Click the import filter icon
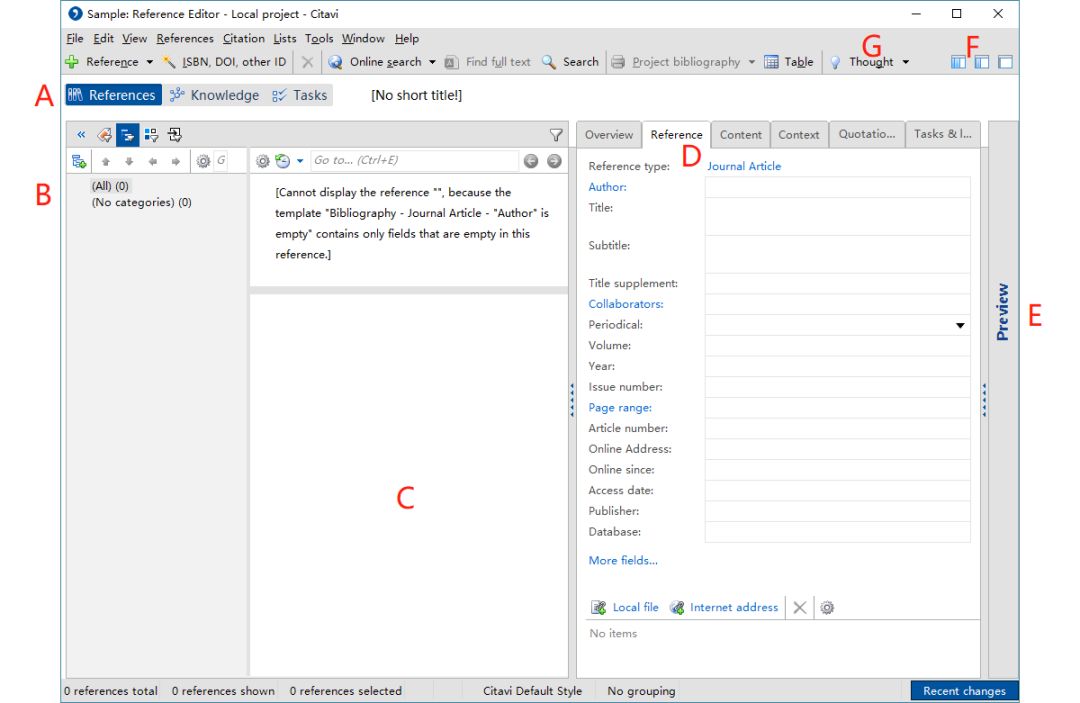 (x=174, y=135)
